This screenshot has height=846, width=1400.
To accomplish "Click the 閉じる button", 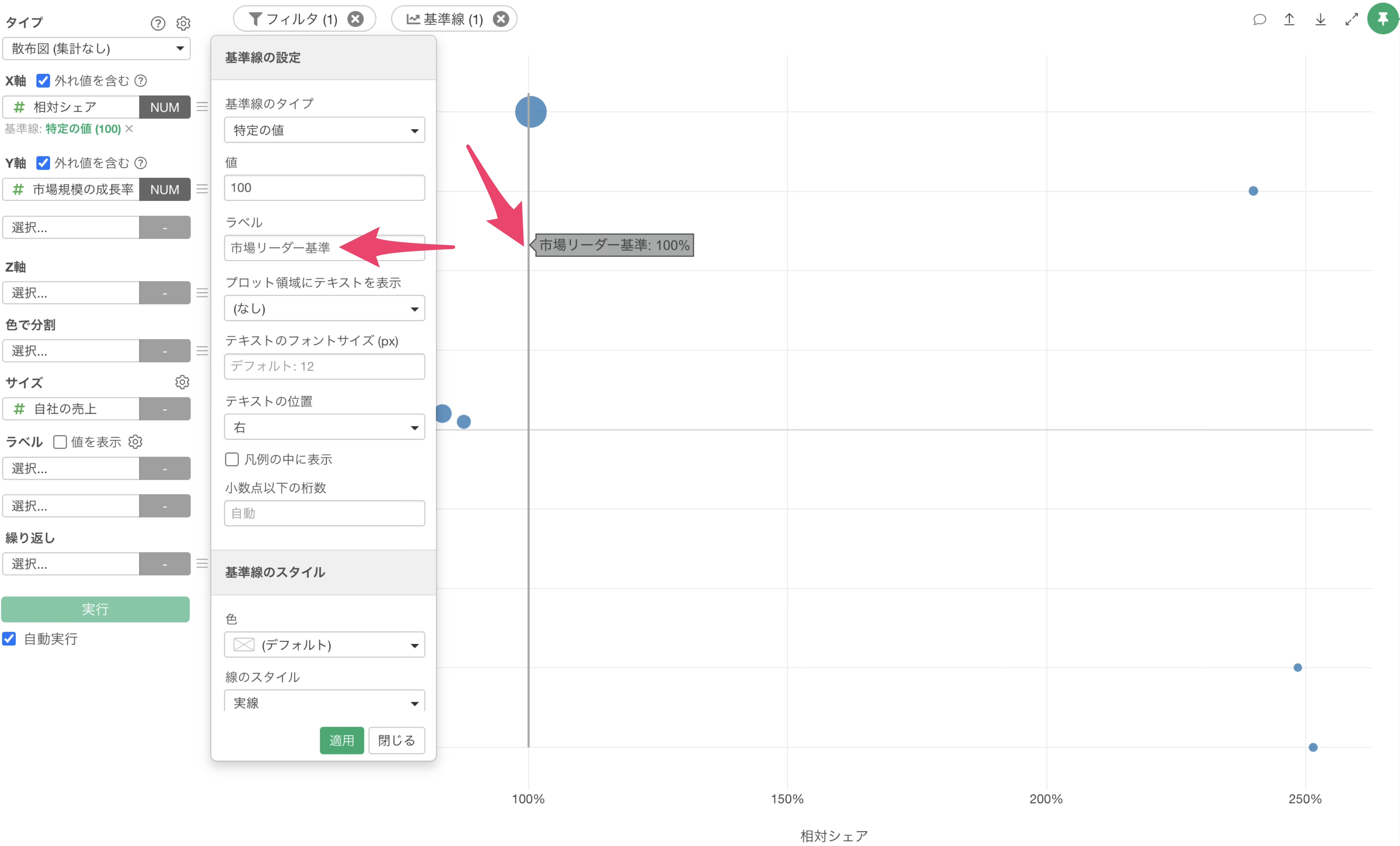I will (x=396, y=740).
